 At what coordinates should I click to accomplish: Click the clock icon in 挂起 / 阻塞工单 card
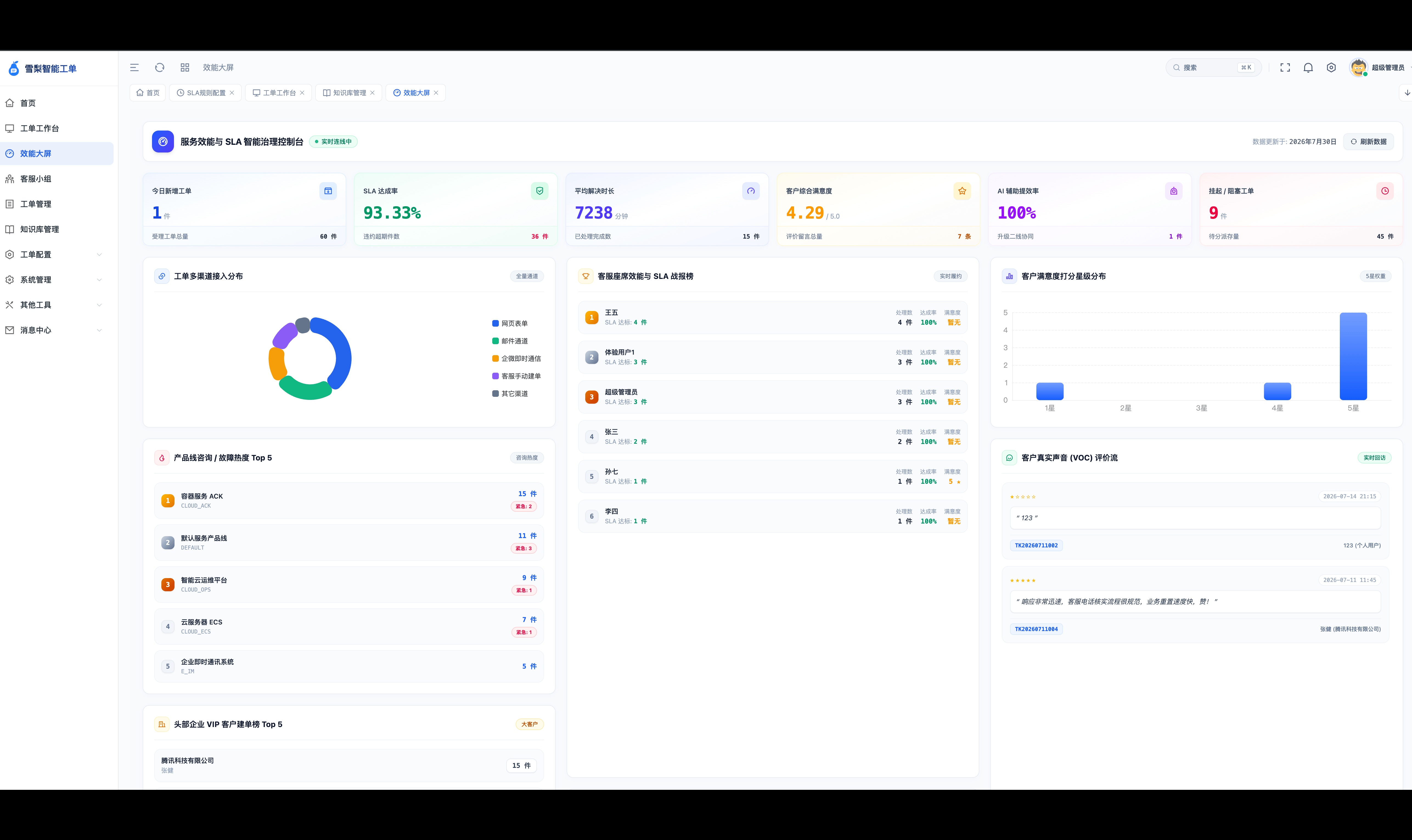[x=1385, y=191]
